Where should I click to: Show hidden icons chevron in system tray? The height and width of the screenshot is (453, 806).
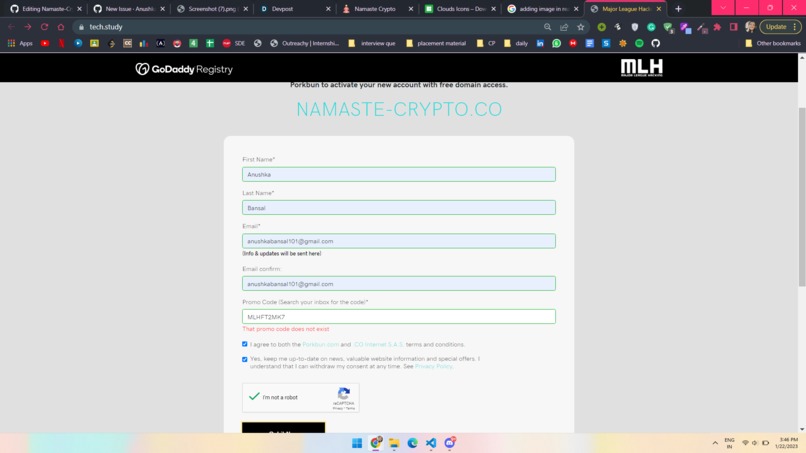[x=715, y=443]
